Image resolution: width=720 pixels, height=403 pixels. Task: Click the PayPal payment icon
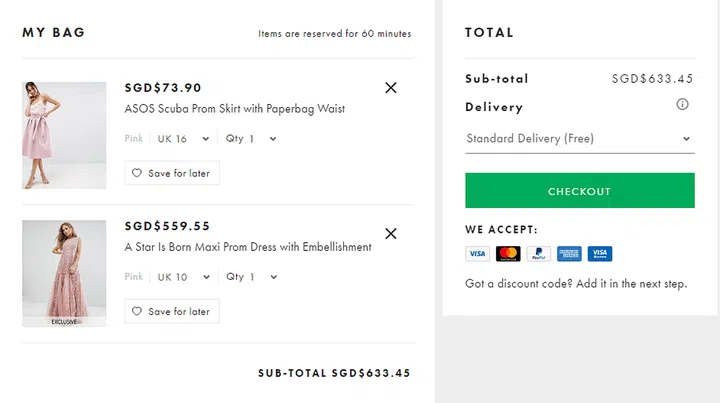click(538, 254)
